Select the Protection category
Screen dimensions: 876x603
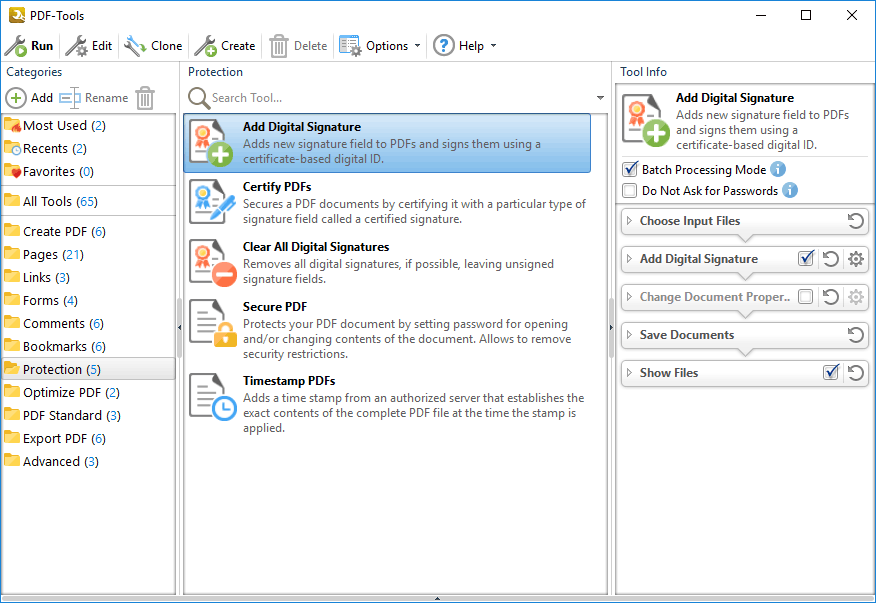tap(88, 369)
